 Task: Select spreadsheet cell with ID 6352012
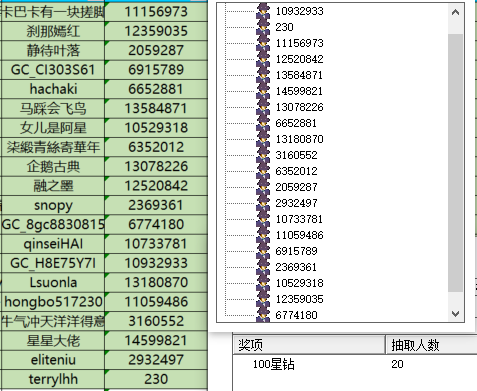coord(156,147)
